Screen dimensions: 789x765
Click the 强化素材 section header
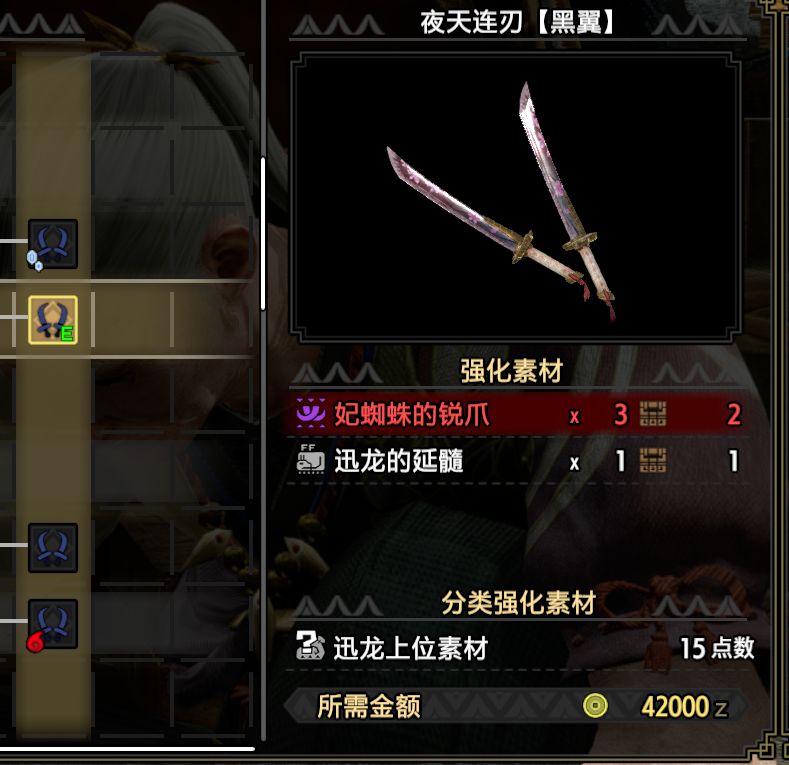click(511, 371)
